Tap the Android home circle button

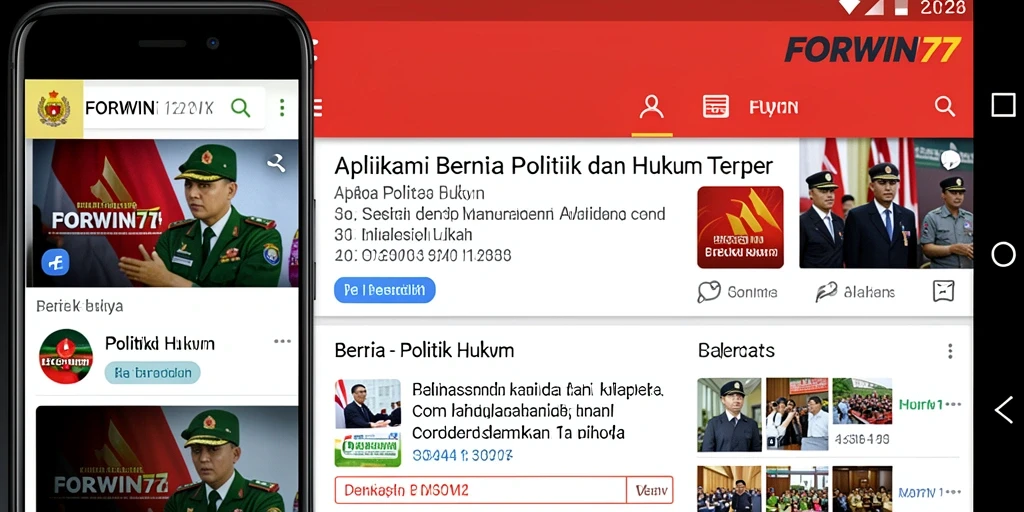tap(1003, 254)
